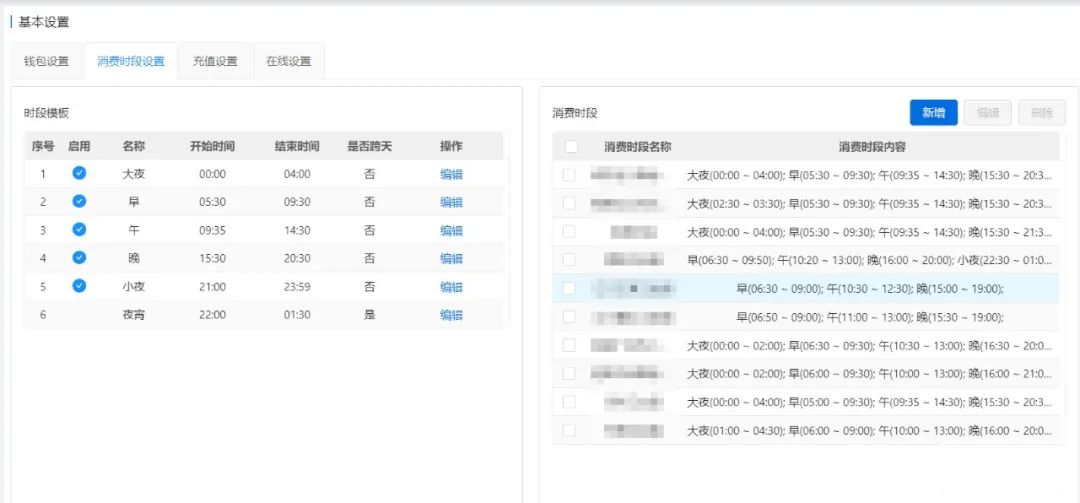The image size is (1080, 503).
Task: Toggle the enabled check icon for 早
Action: coord(79,201)
